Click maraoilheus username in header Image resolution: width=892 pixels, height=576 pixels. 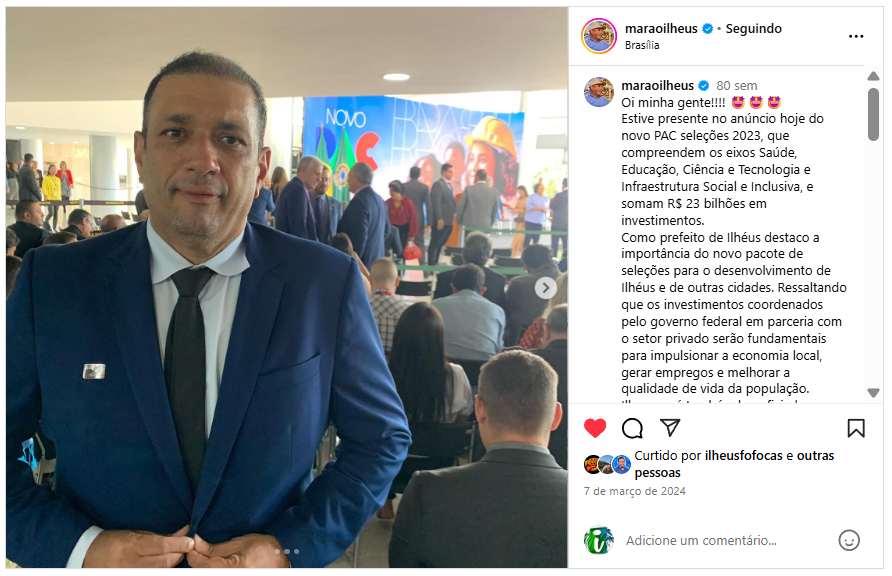tap(661, 28)
